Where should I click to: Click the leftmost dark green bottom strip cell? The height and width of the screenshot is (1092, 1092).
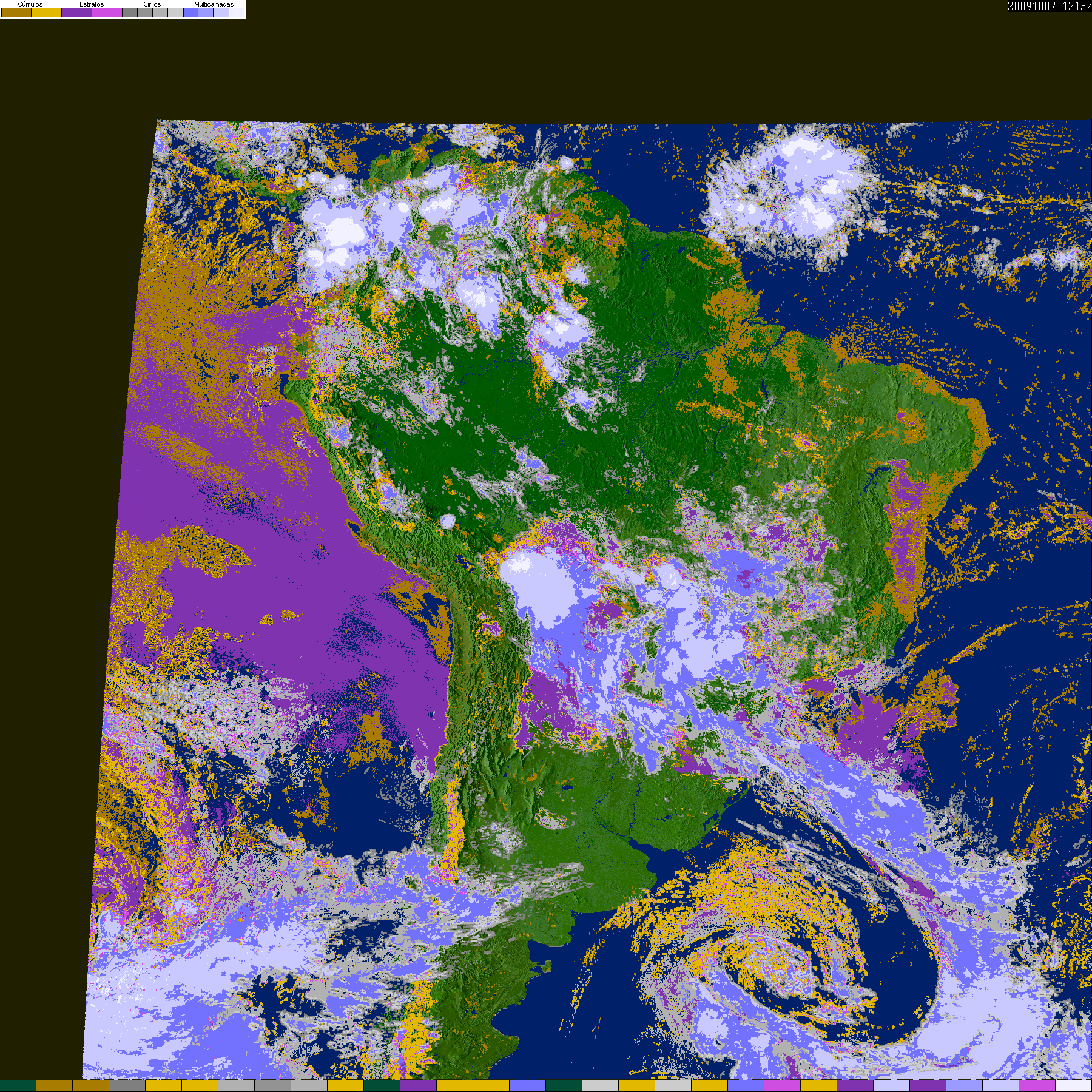(x=18, y=1086)
